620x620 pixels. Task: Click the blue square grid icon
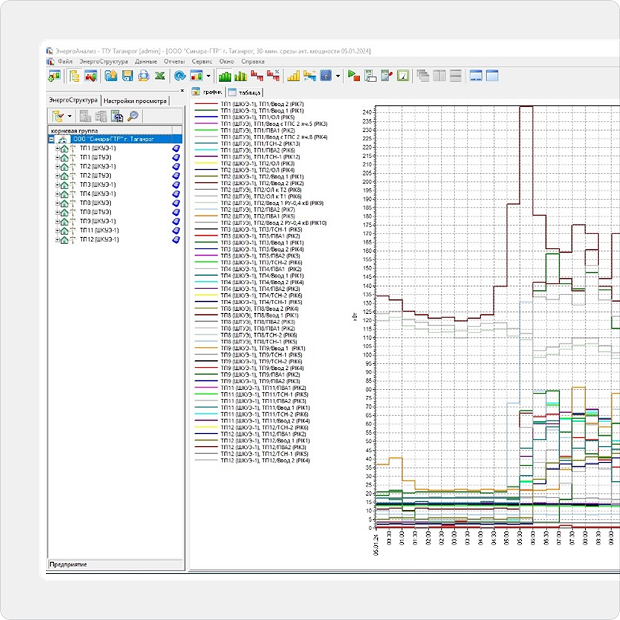[326, 76]
